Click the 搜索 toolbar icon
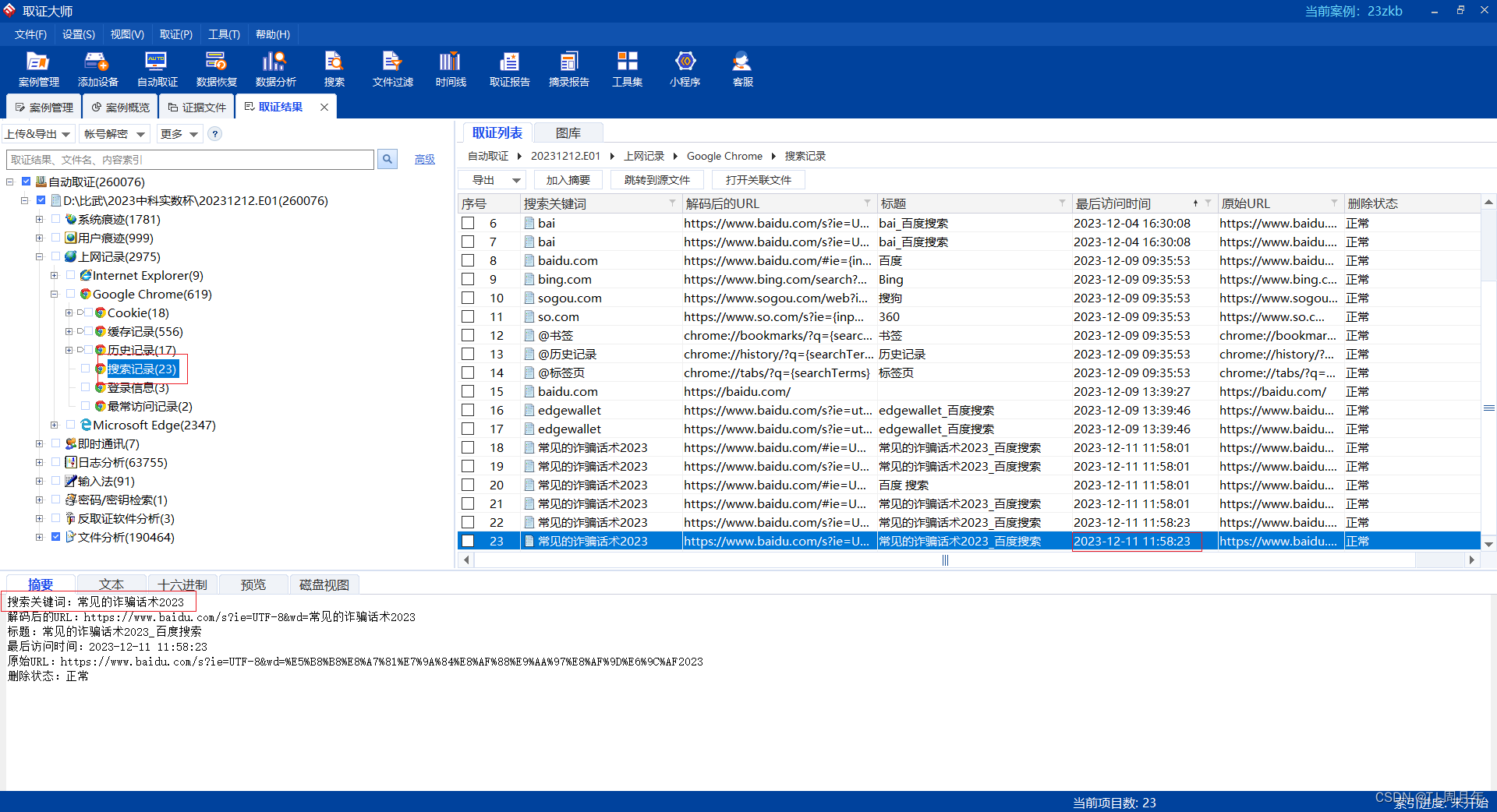 (334, 69)
